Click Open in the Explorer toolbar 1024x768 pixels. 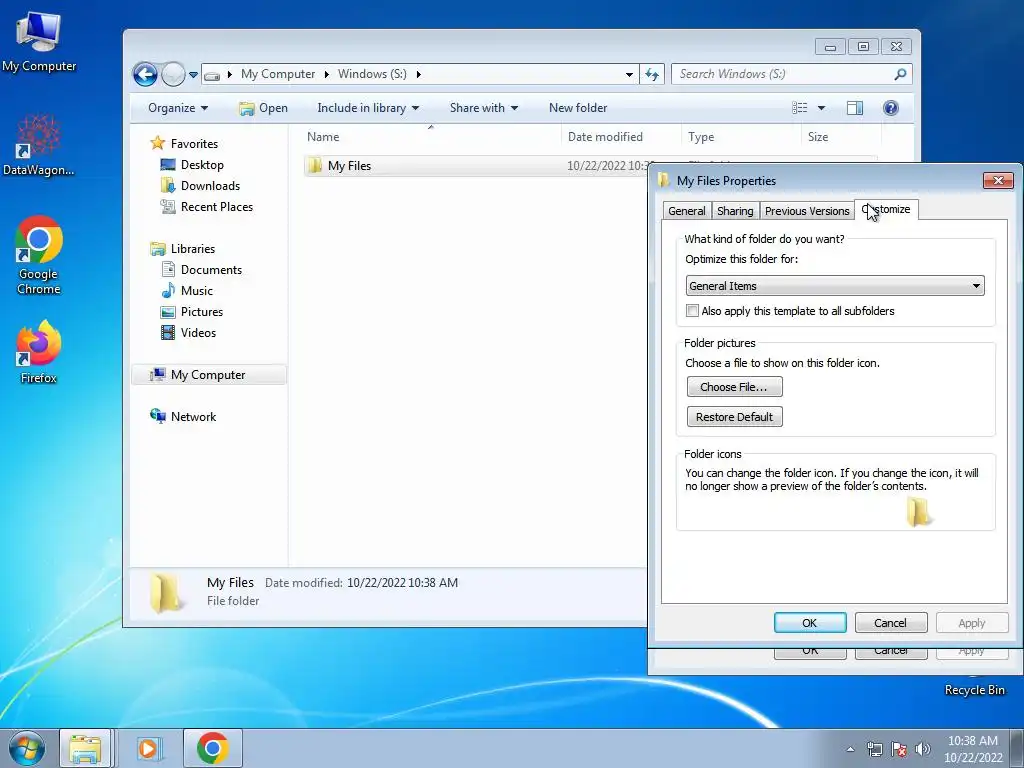click(263, 108)
